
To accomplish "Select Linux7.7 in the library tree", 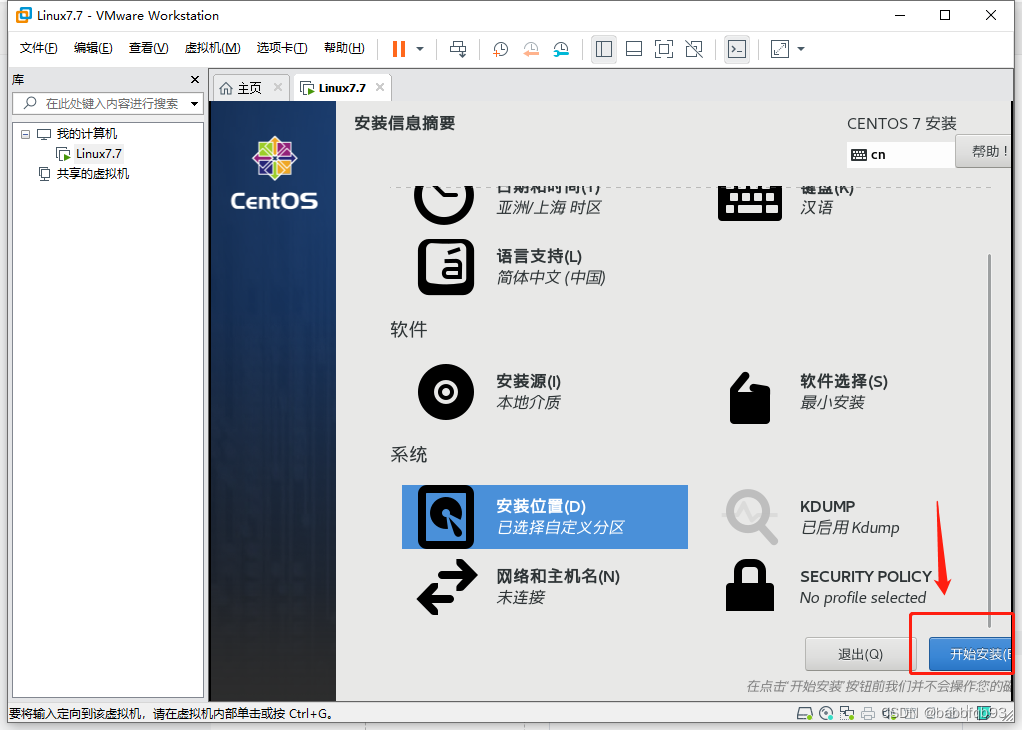I will click(x=98, y=154).
